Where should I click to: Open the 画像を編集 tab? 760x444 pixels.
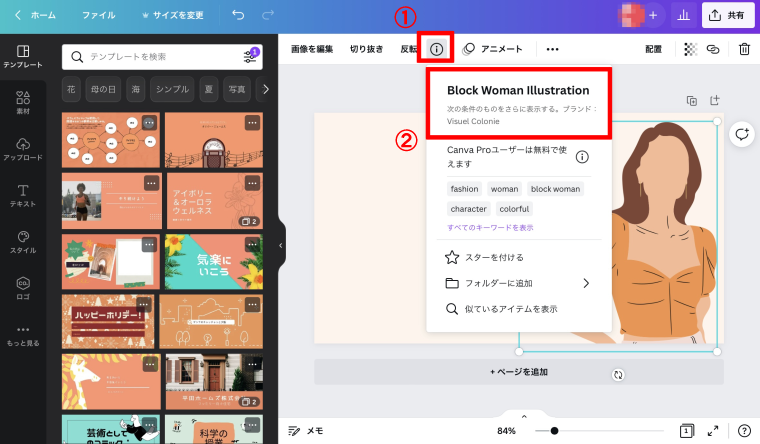pos(312,48)
